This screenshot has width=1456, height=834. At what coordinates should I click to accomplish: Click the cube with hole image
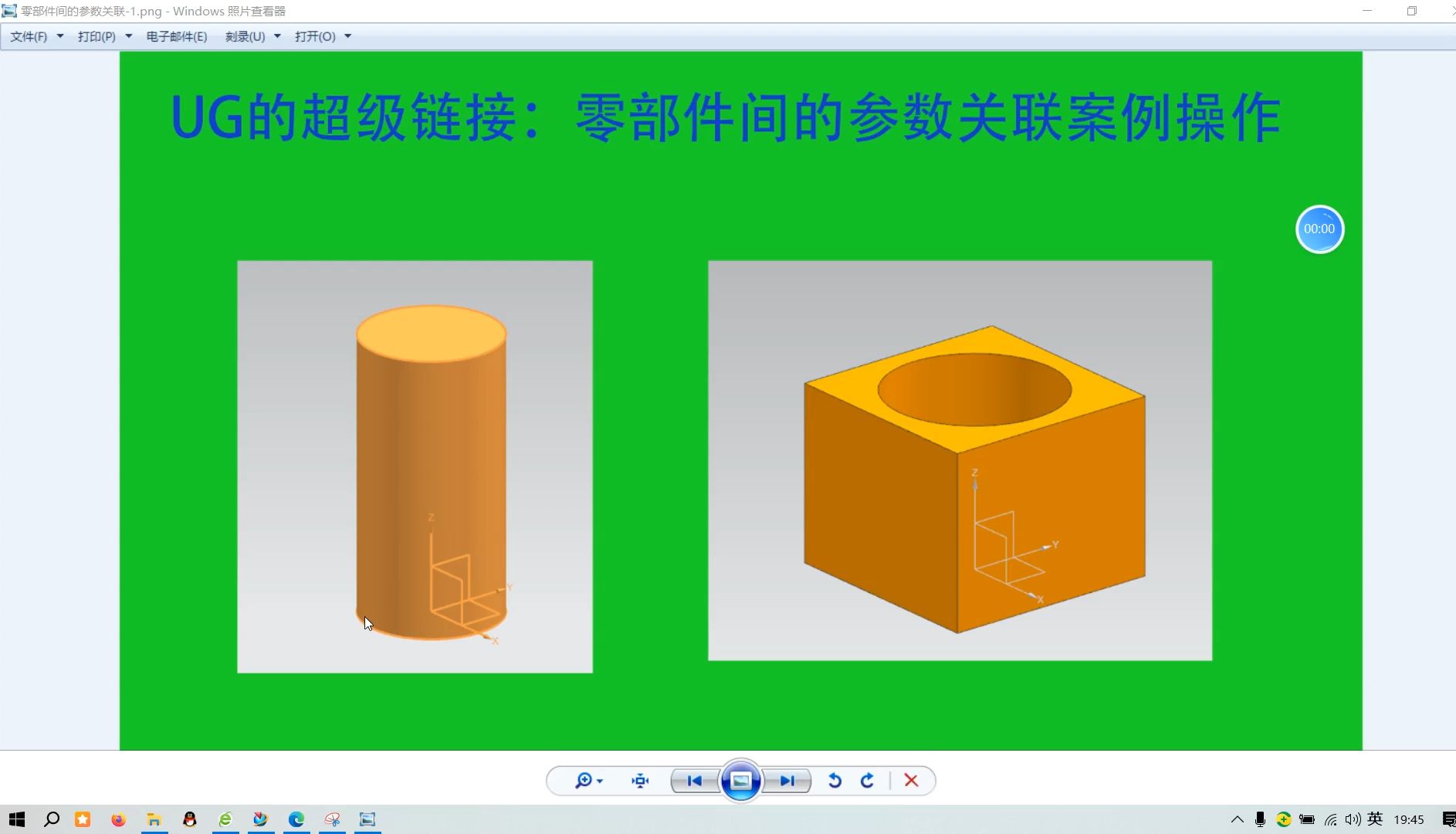coord(960,461)
